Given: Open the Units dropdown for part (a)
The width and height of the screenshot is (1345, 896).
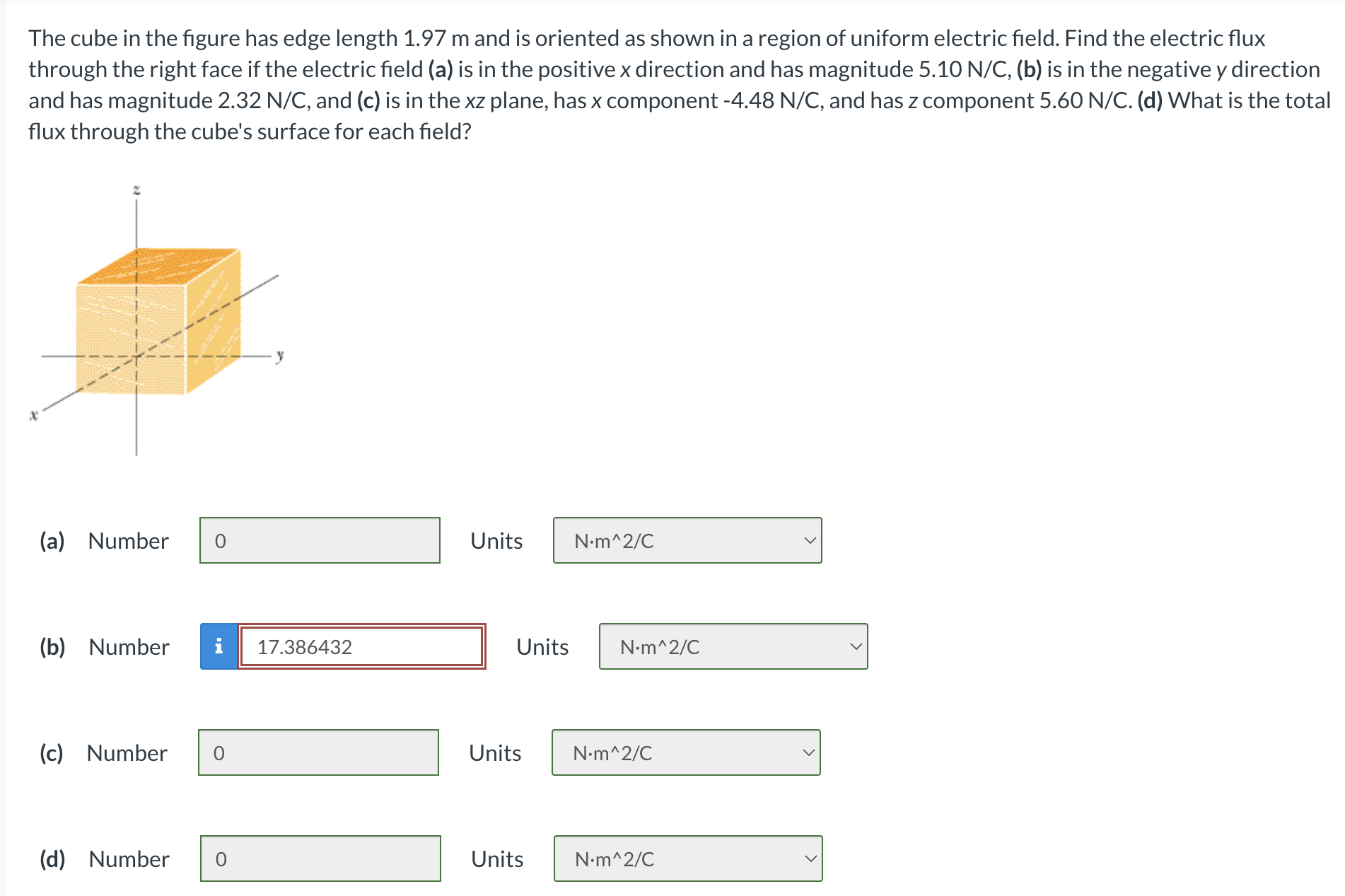Looking at the screenshot, I should click(687, 540).
